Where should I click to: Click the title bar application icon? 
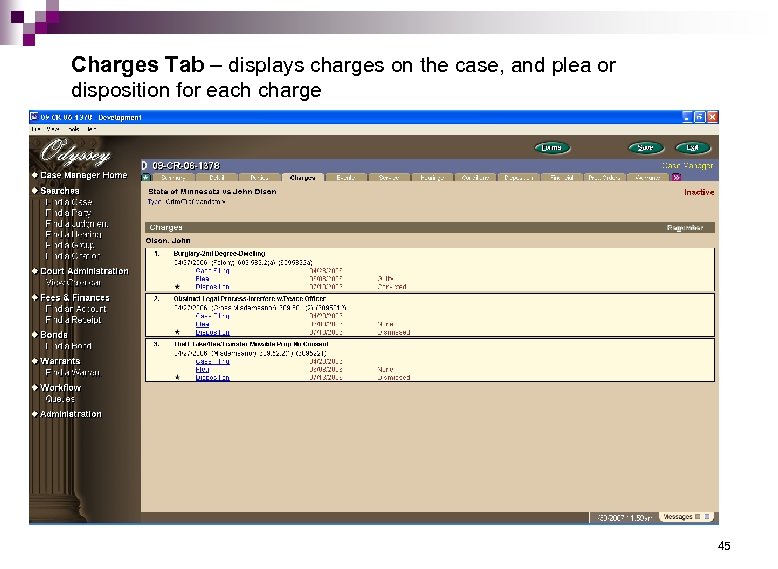pyautogui.click(x=34, y=117)
